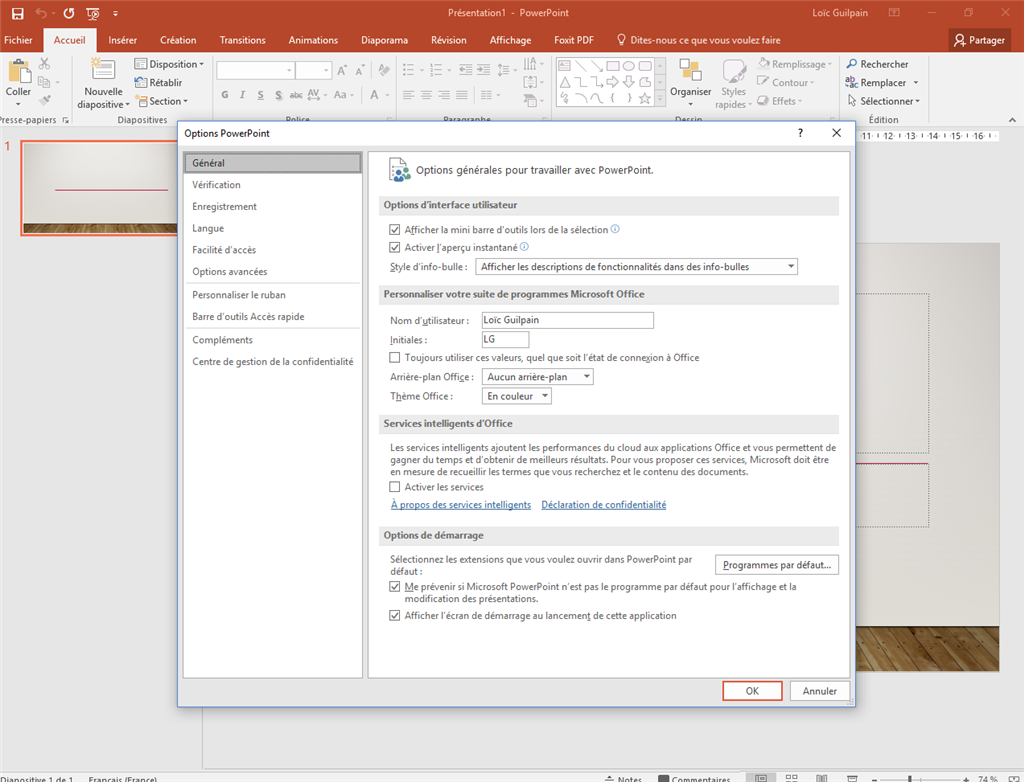Open the Thème Office dropdown
The image size is (1024, 782).
coord(517,396)
